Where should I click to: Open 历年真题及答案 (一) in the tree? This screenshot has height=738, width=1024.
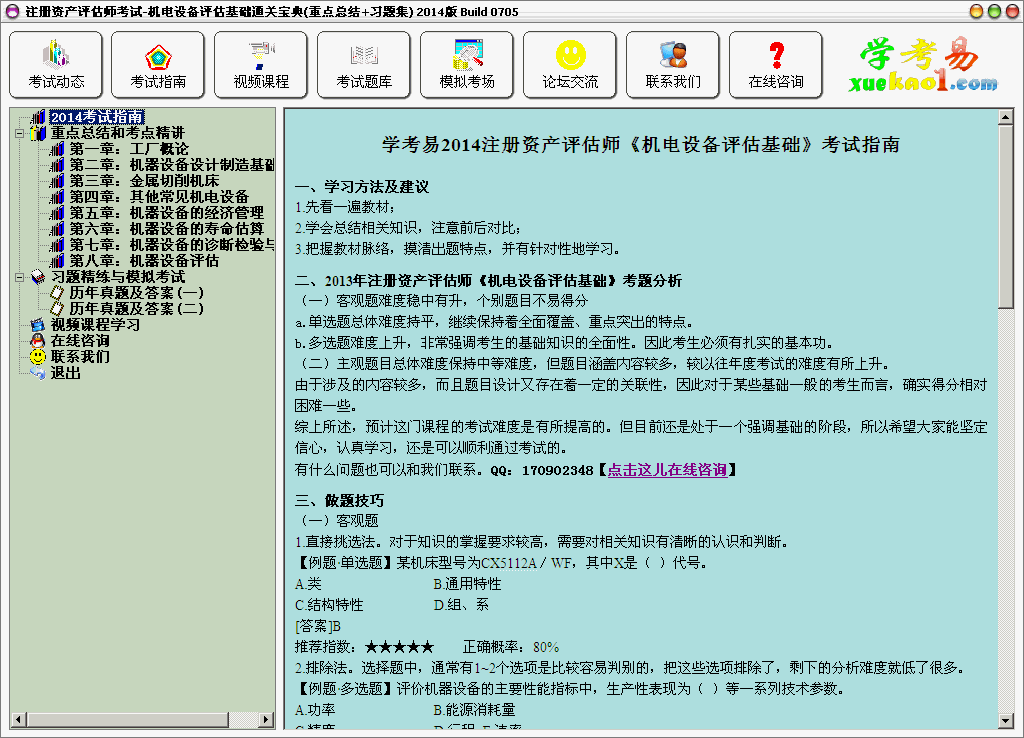(136, 293)
